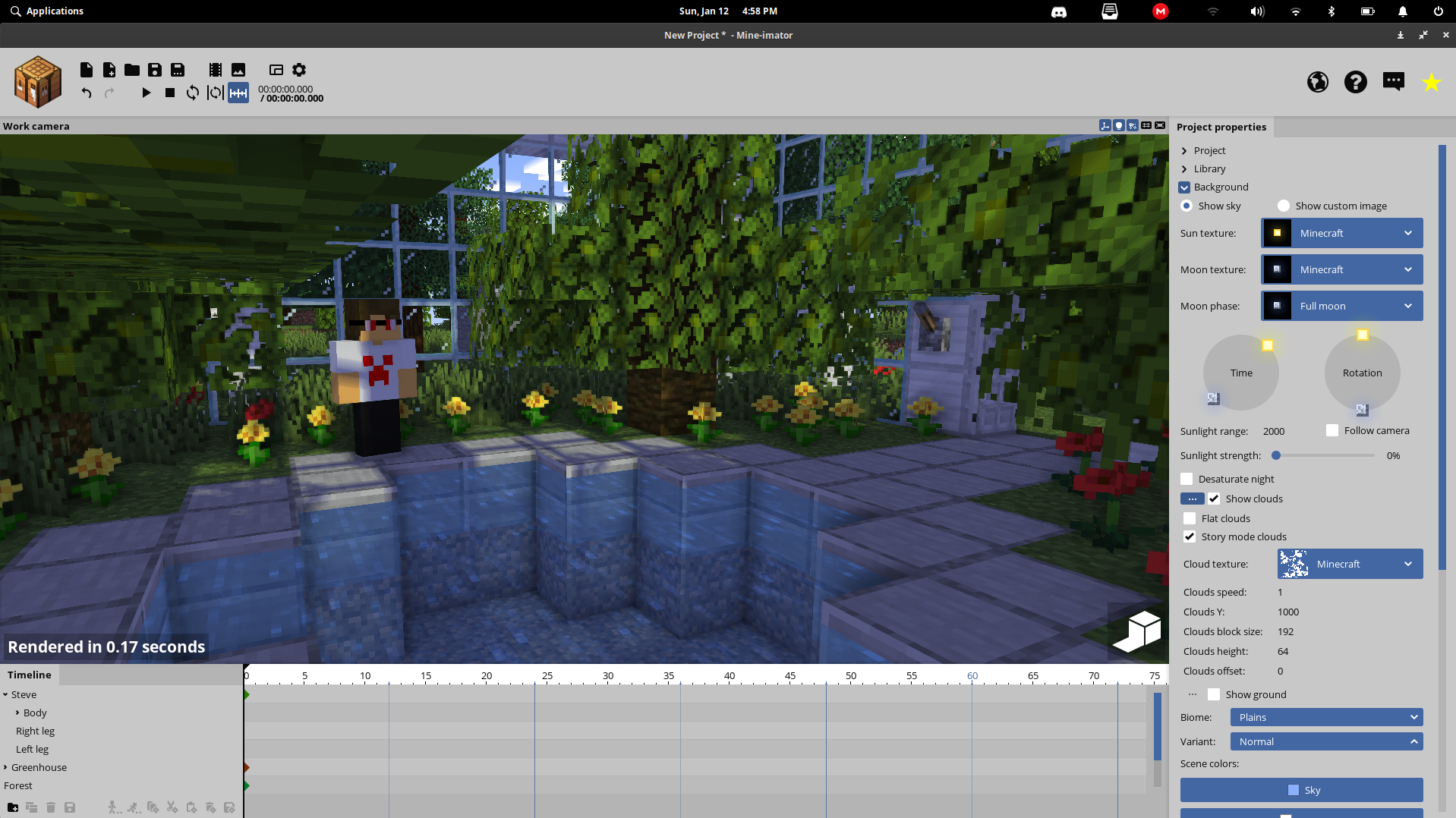1456x818 pixels.
Task: Stop the animation playback
Action: click(x=170, y=93)
